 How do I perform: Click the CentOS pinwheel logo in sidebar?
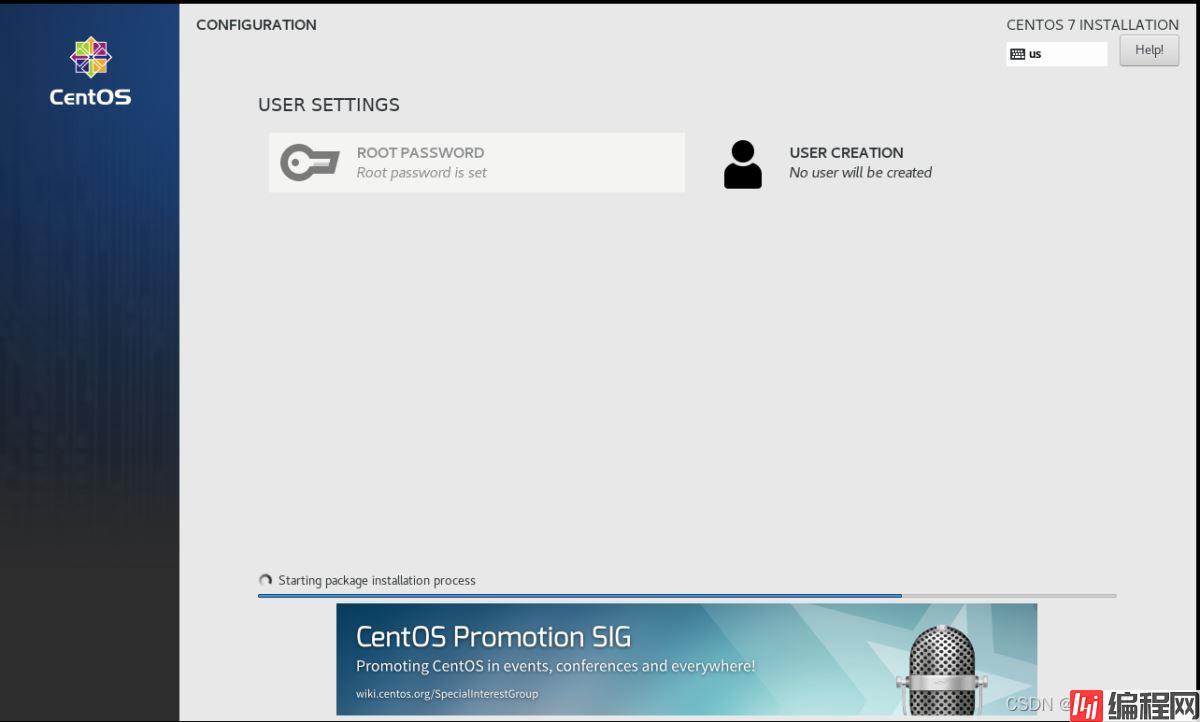click(x=90, y=58)
